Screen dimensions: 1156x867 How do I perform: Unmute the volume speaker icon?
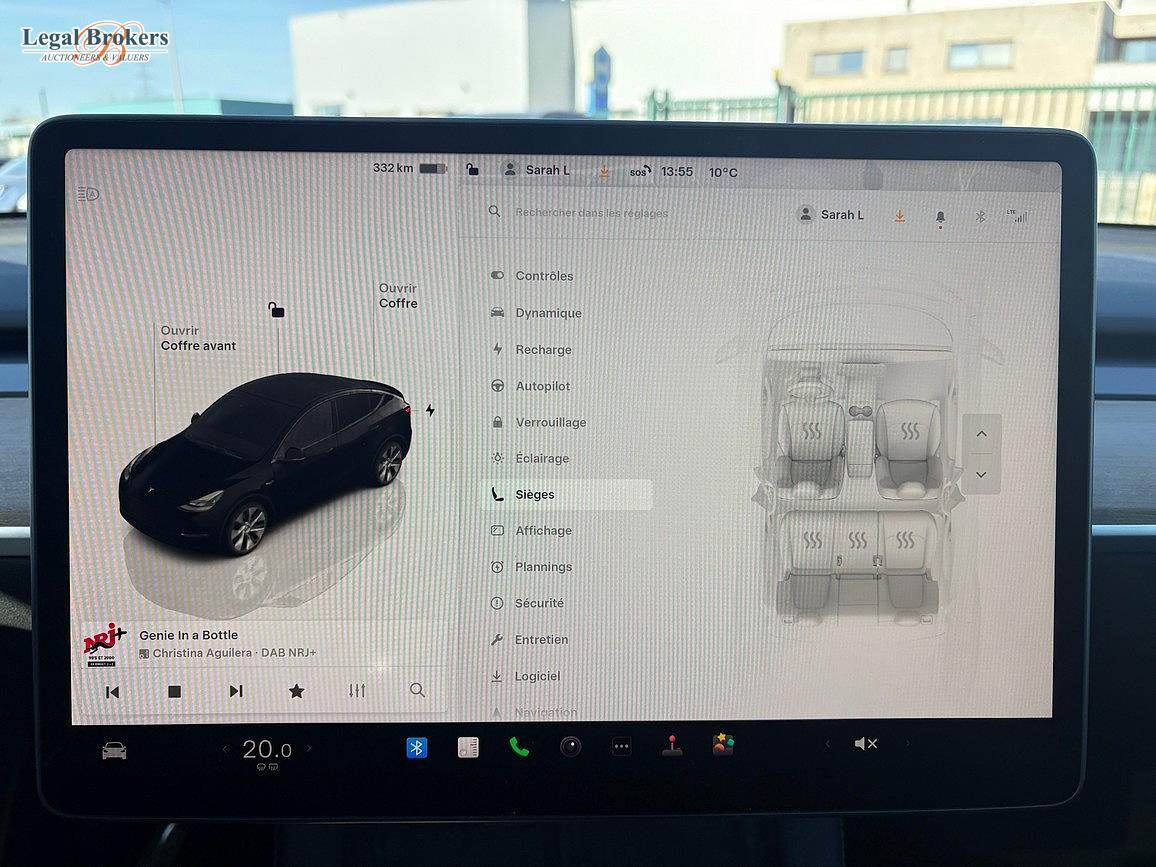(865, 744)
